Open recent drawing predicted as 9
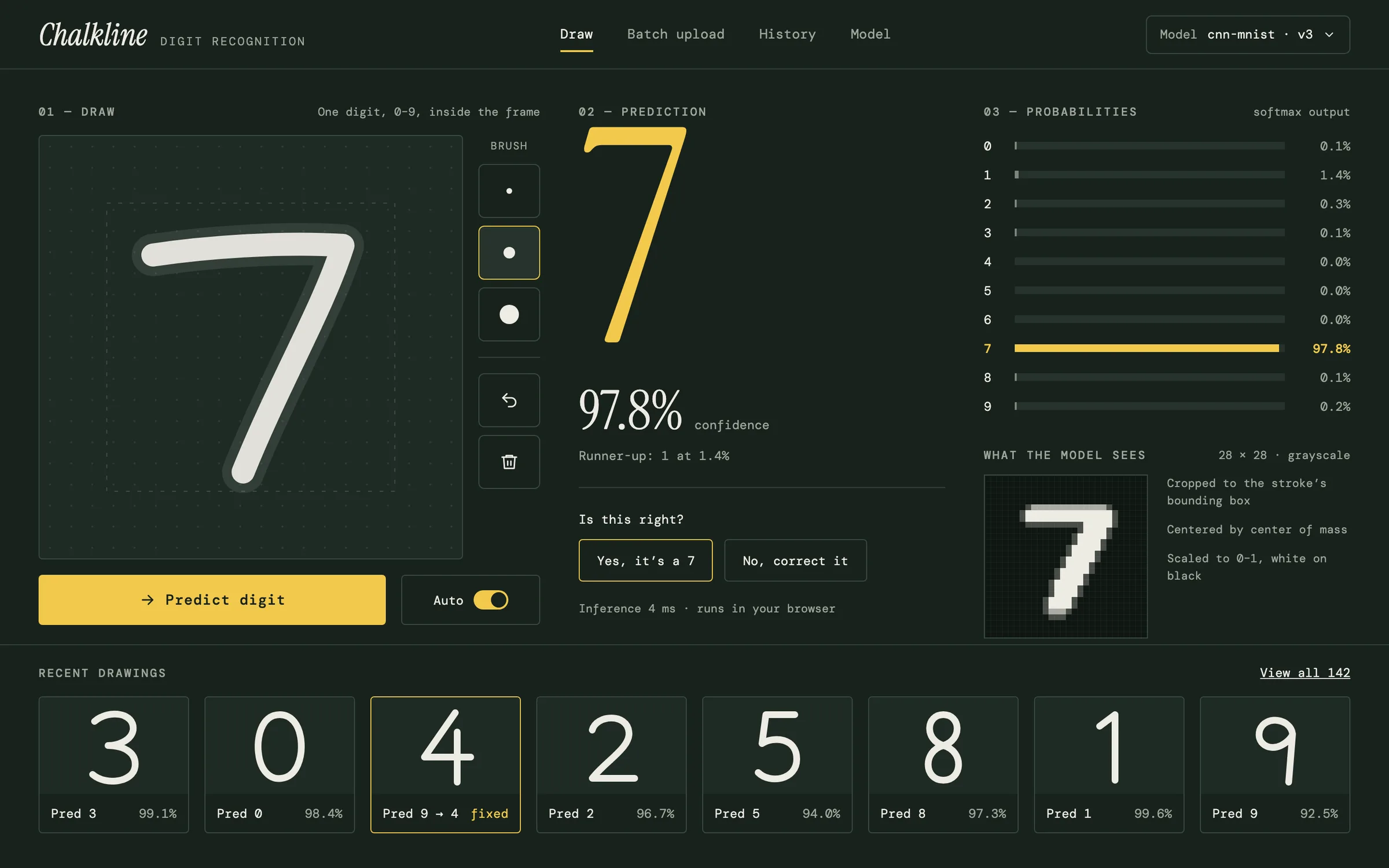This screenshot has width=1389, height=868. click(1275, 765)
